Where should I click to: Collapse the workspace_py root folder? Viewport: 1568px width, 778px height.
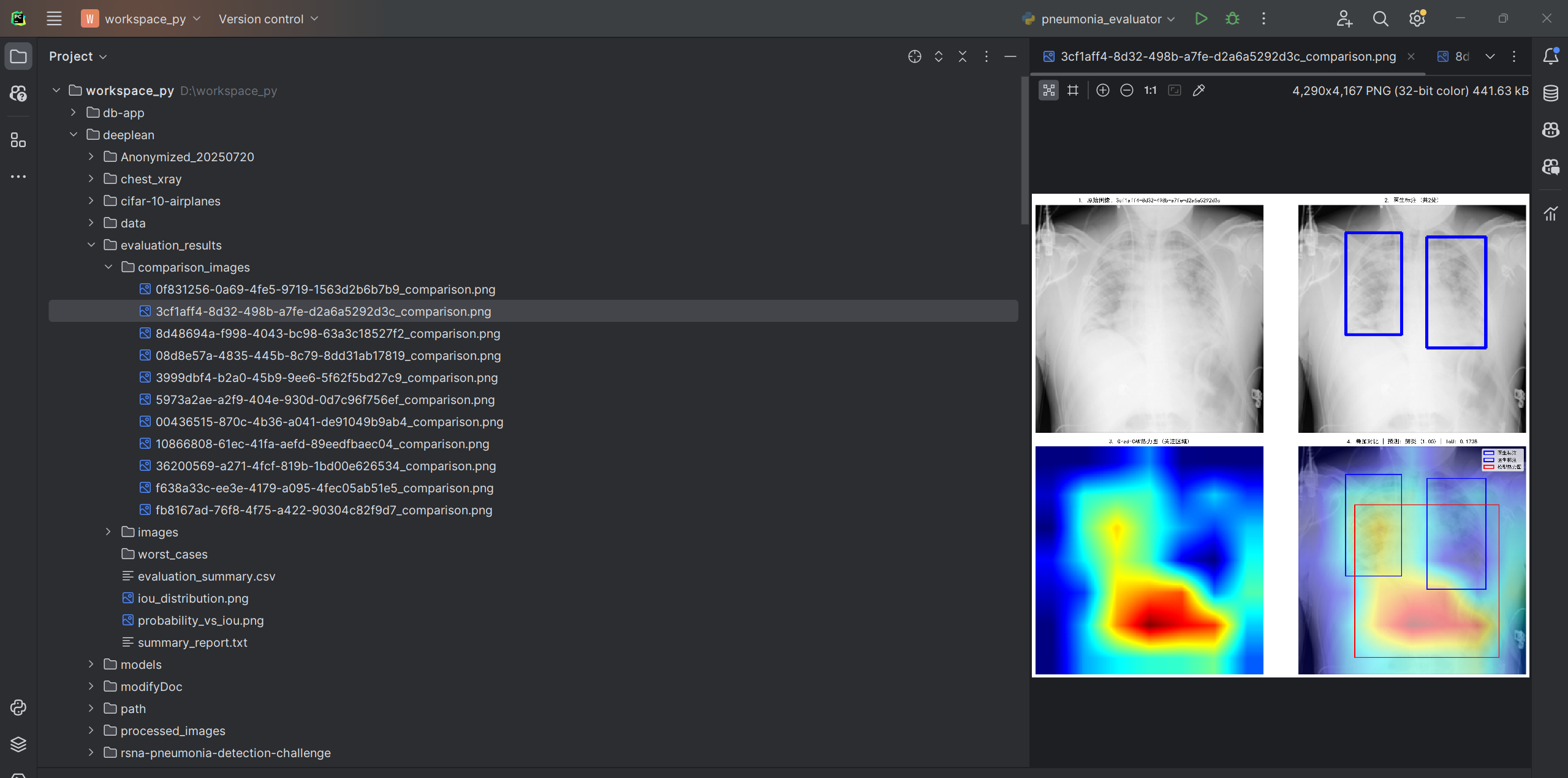click(x=56, y=91)
